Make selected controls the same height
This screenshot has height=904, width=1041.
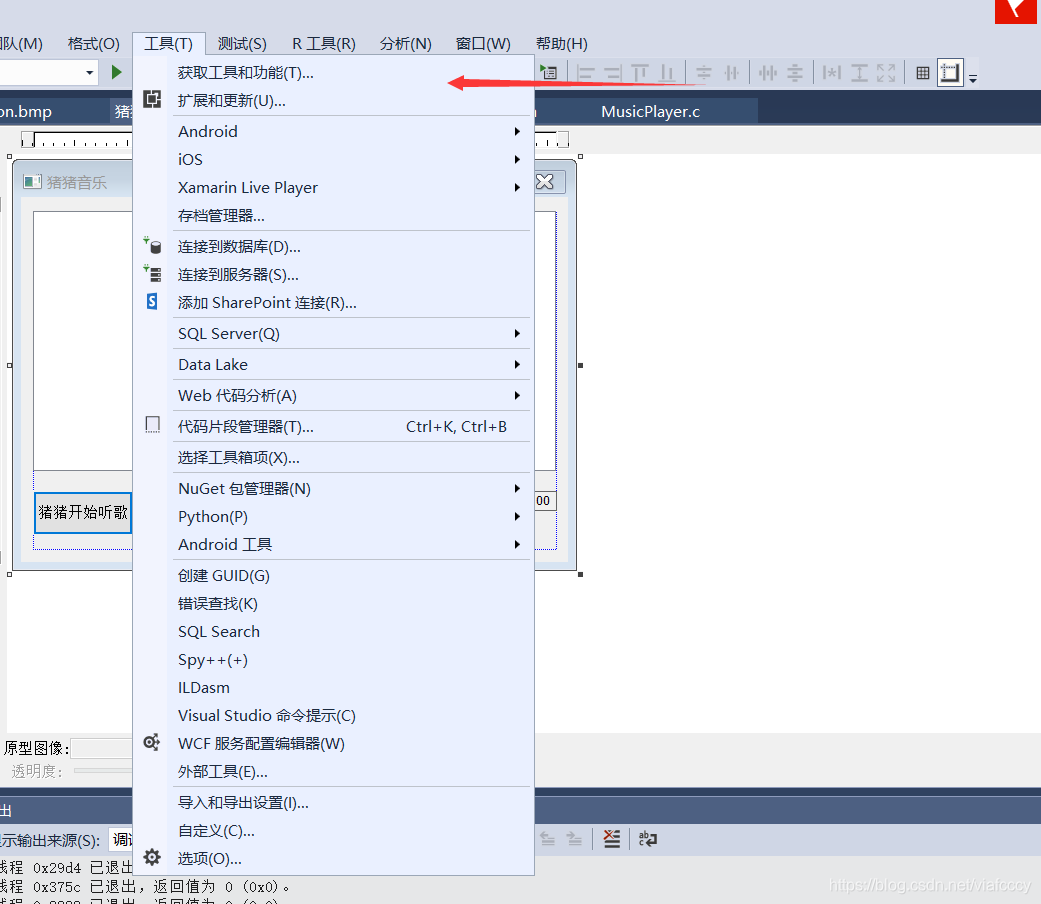(859, 72)
